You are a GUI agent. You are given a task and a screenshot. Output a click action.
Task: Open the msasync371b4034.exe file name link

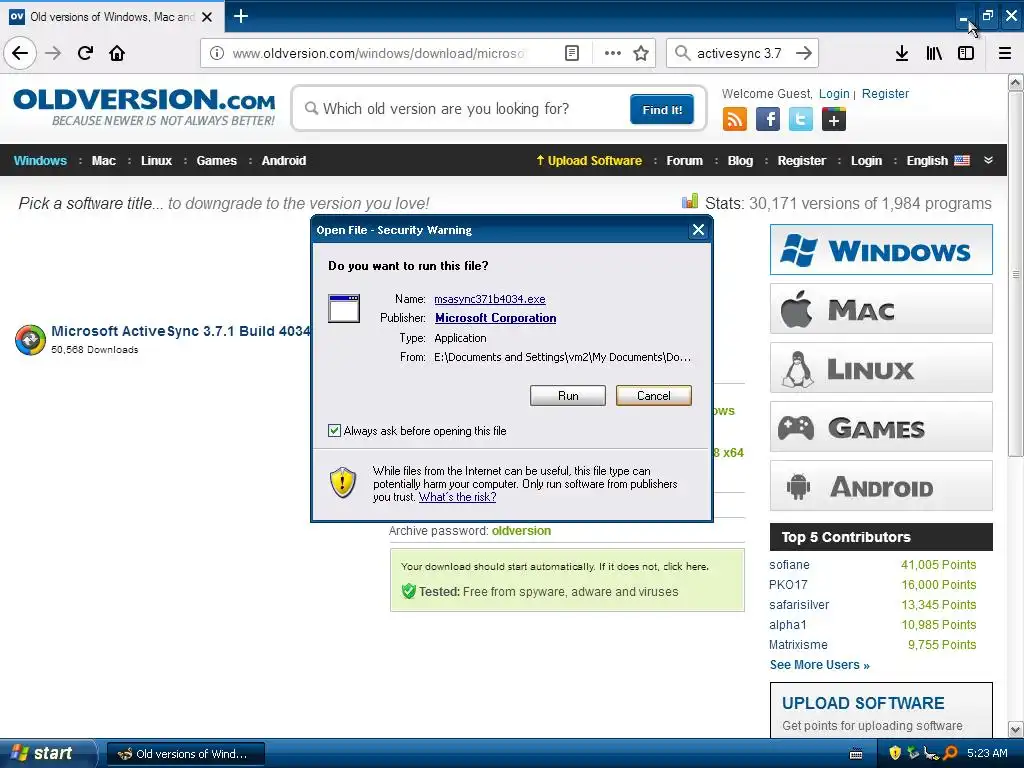coord(490,299)
